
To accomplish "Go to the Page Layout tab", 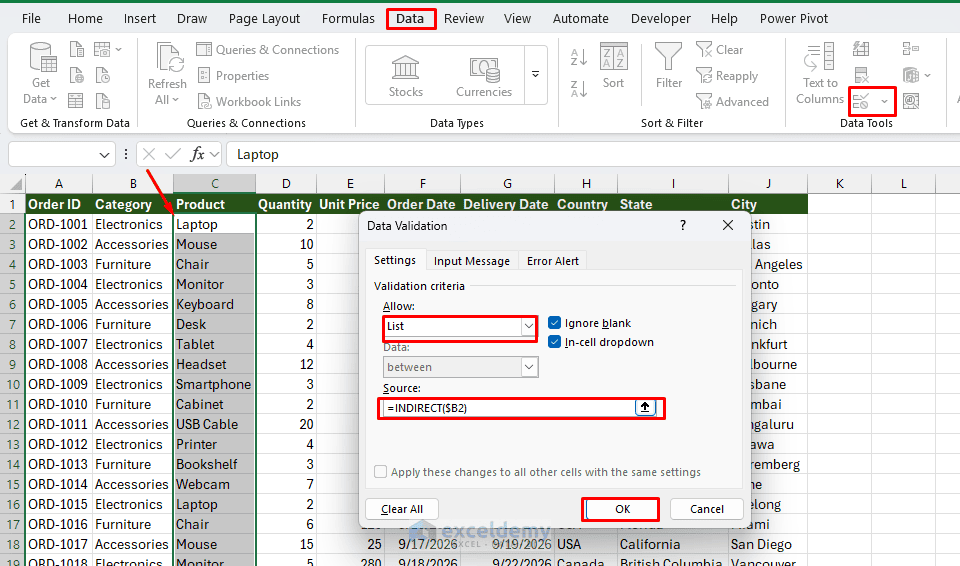I will 264,18.
